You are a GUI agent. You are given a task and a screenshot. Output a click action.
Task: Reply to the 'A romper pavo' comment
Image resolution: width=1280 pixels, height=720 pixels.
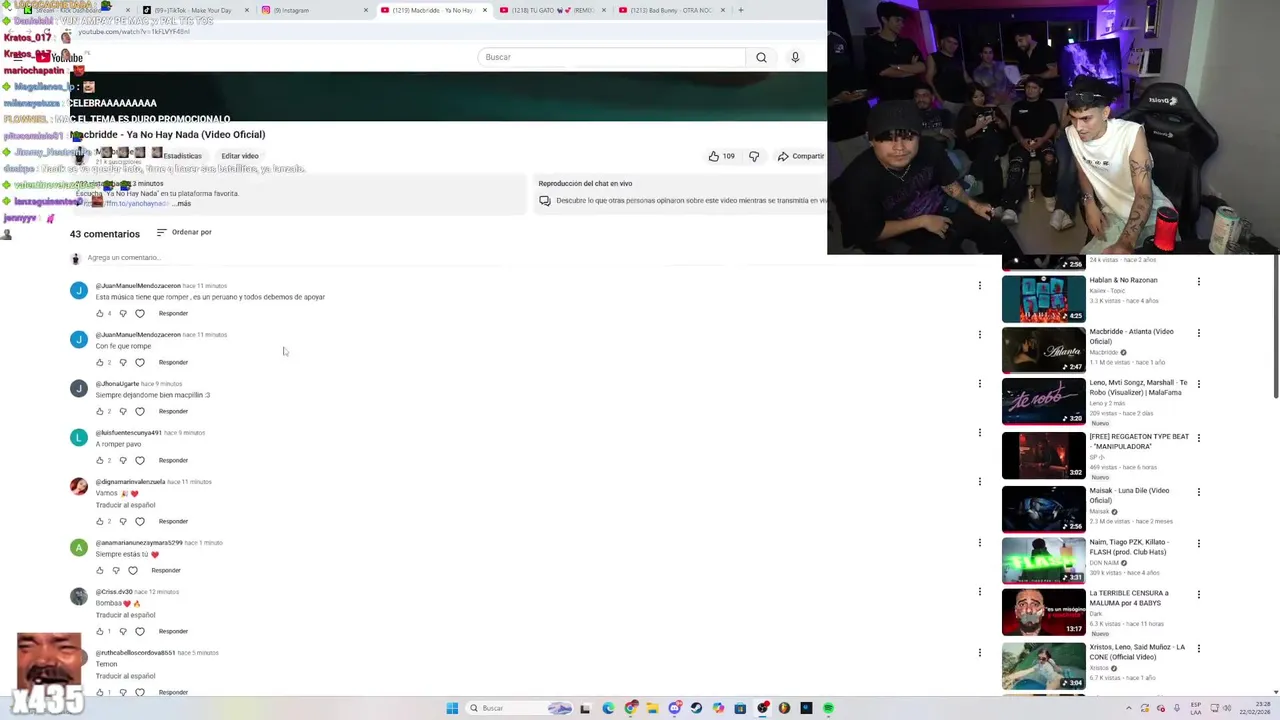pyautogui.click(x=173, y=460)
